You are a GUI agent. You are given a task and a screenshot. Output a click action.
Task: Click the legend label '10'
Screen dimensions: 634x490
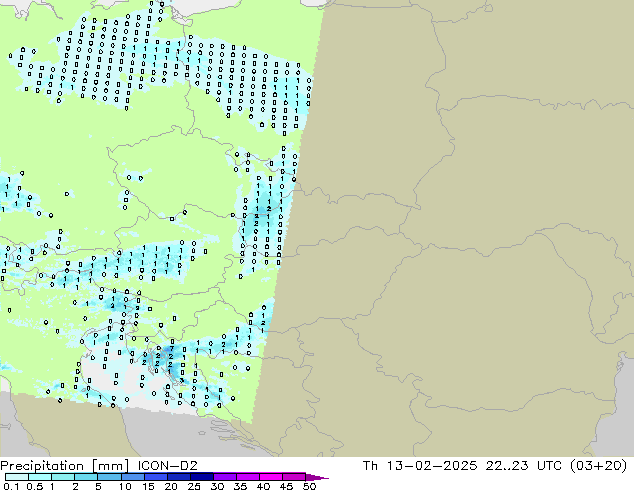tap(125, 486)
